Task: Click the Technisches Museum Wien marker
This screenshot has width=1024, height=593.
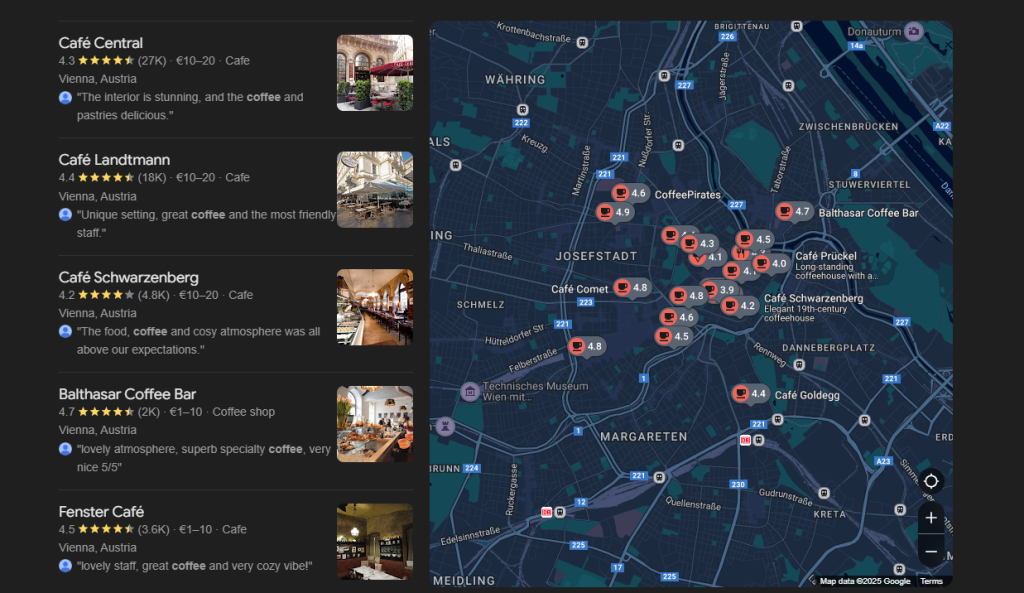Action: click(x=470, y=391)
